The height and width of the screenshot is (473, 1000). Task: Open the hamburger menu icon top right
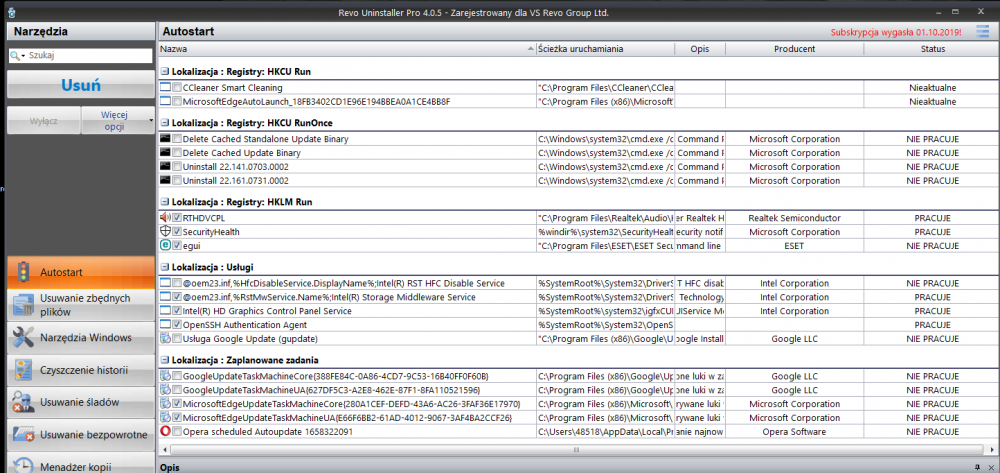coord(983,32)
